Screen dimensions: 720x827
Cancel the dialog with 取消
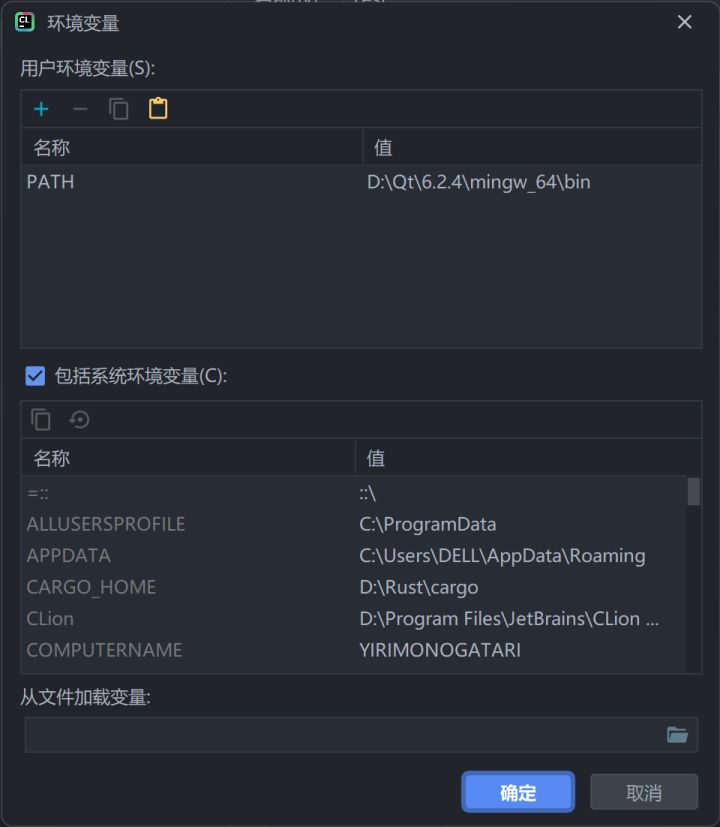pos(643,791)
